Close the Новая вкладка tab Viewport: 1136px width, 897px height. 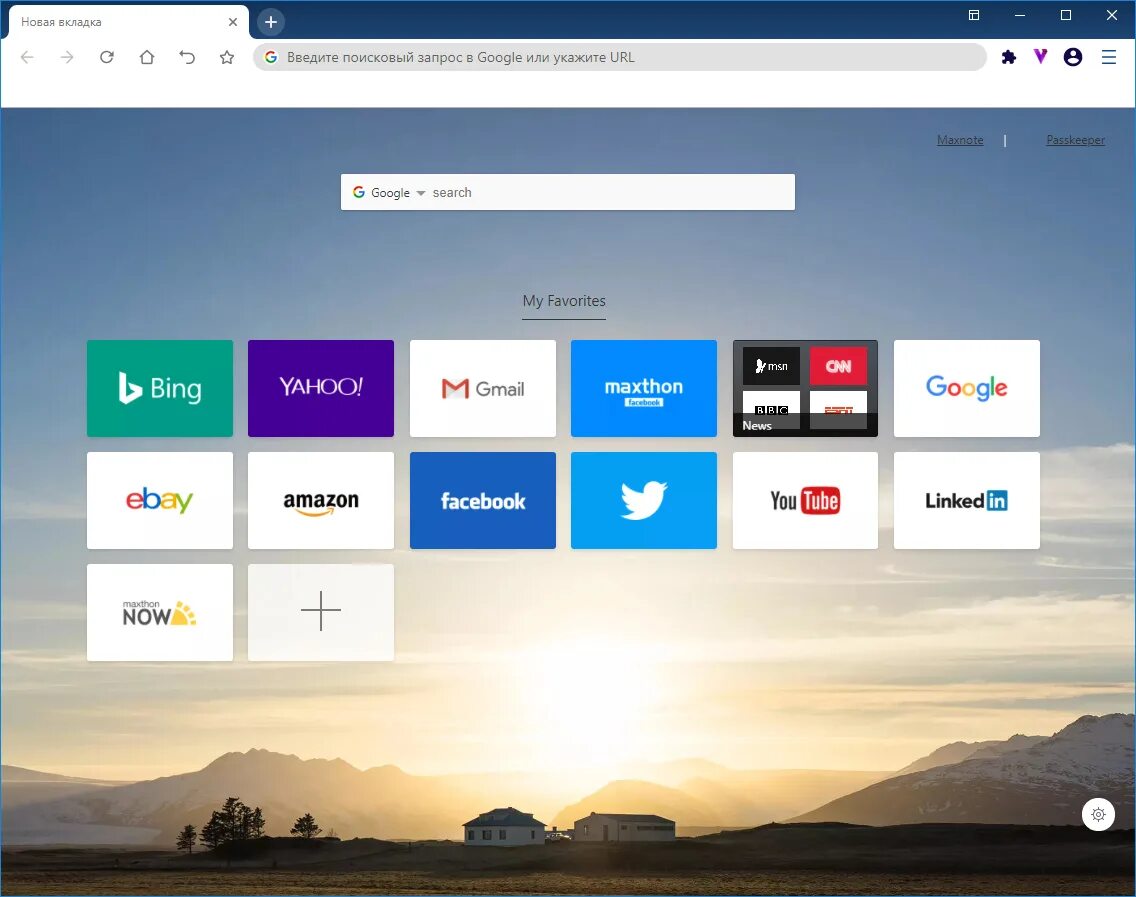pyautogui.click(x=233, y=22)
